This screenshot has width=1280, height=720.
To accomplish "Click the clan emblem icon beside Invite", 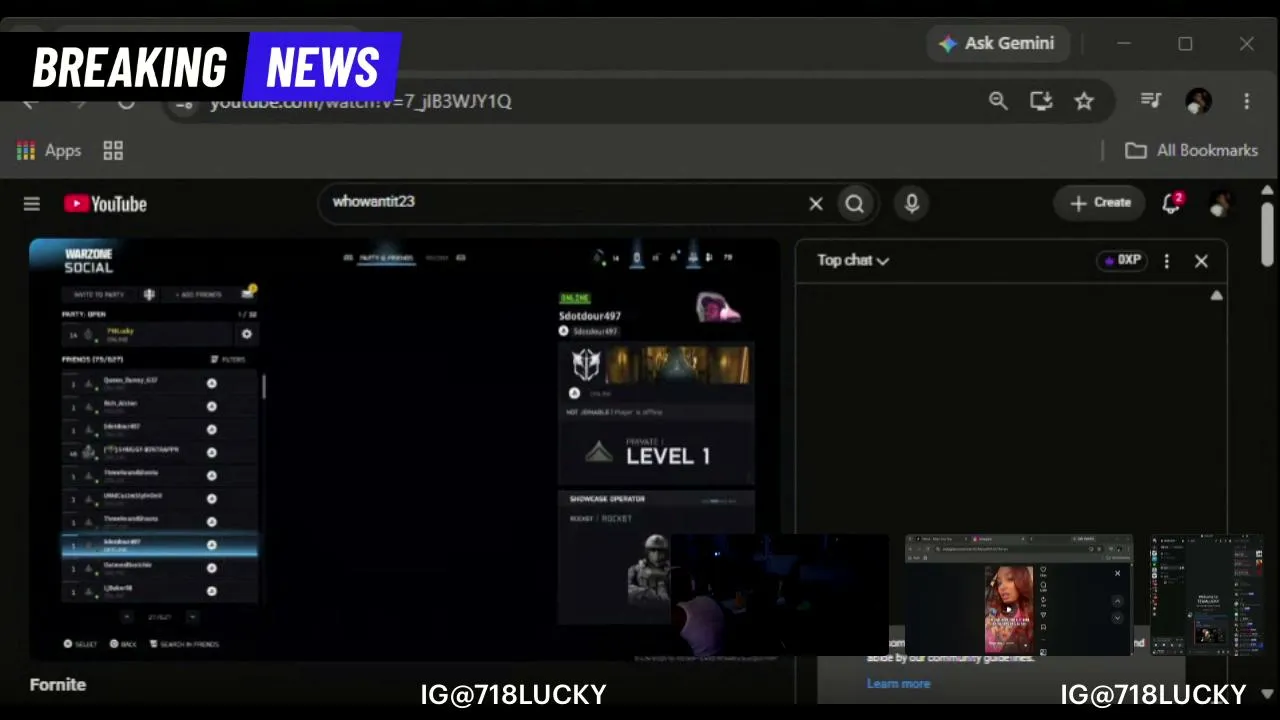I will coord(149,295).
